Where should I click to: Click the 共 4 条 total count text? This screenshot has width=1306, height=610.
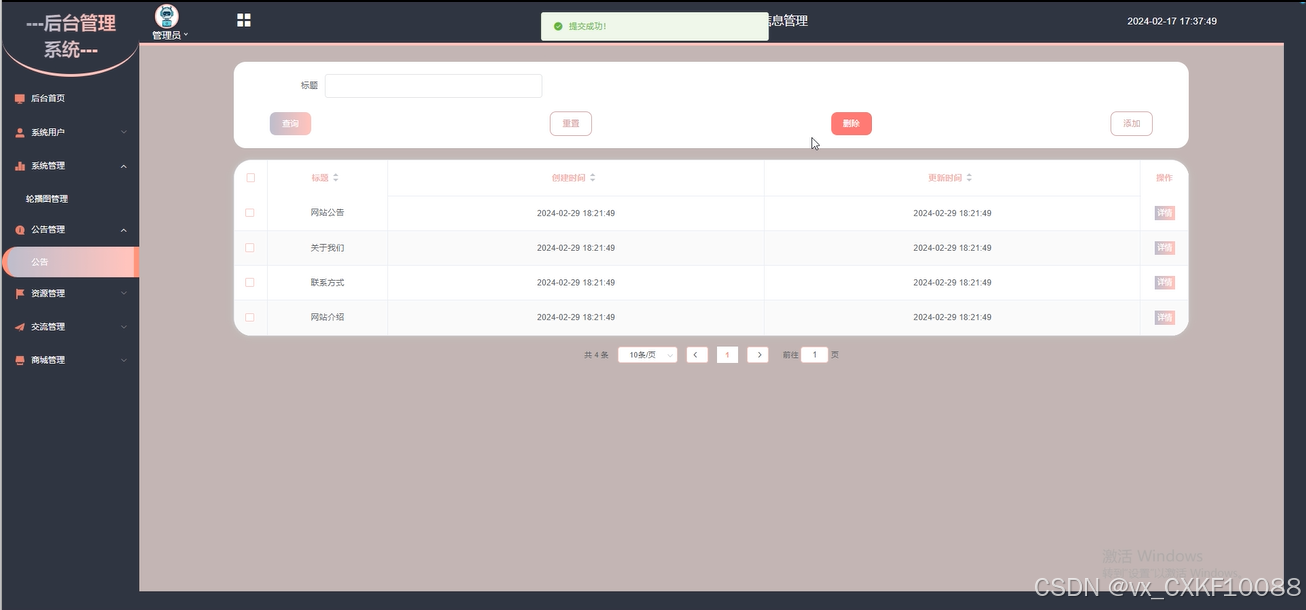596,355
